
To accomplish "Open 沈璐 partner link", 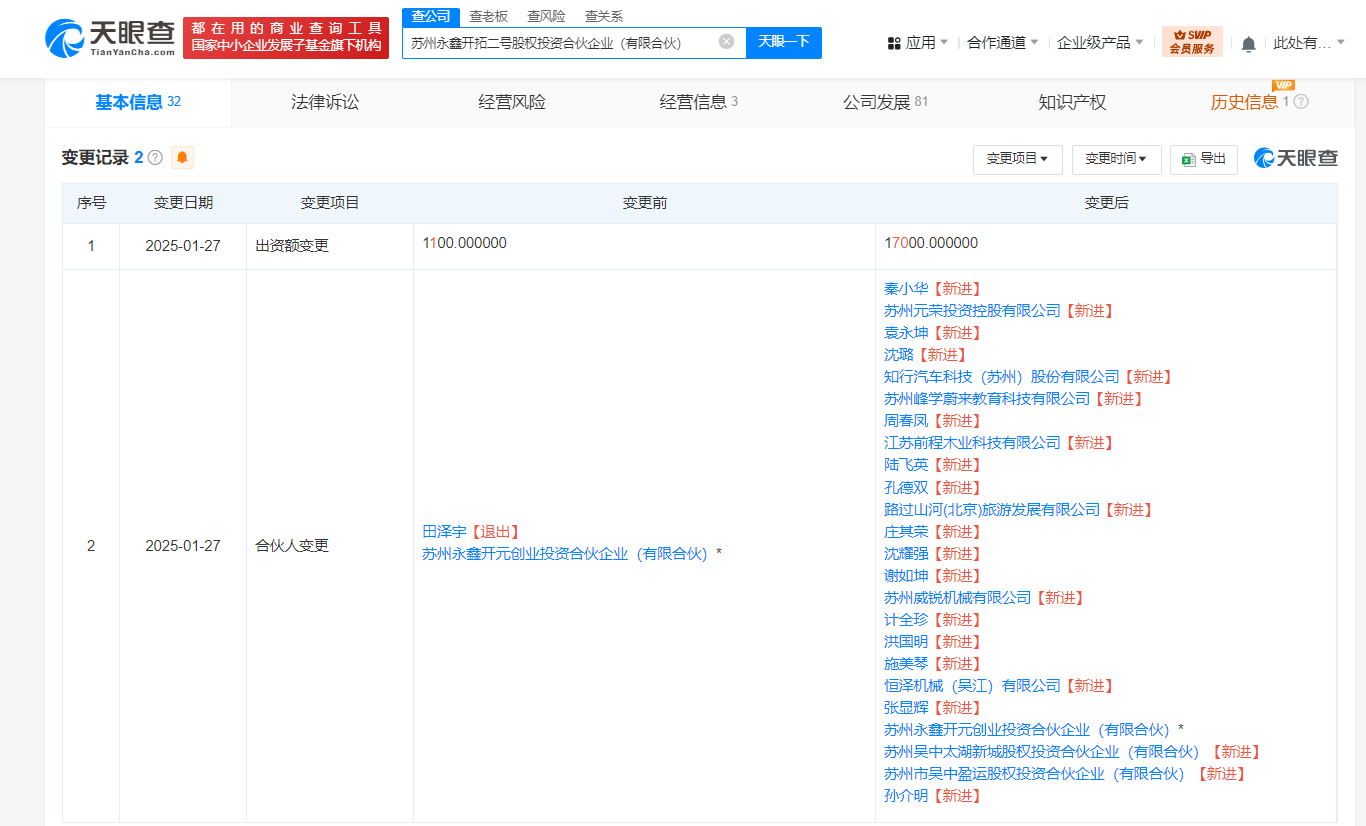I will [899, 355].
